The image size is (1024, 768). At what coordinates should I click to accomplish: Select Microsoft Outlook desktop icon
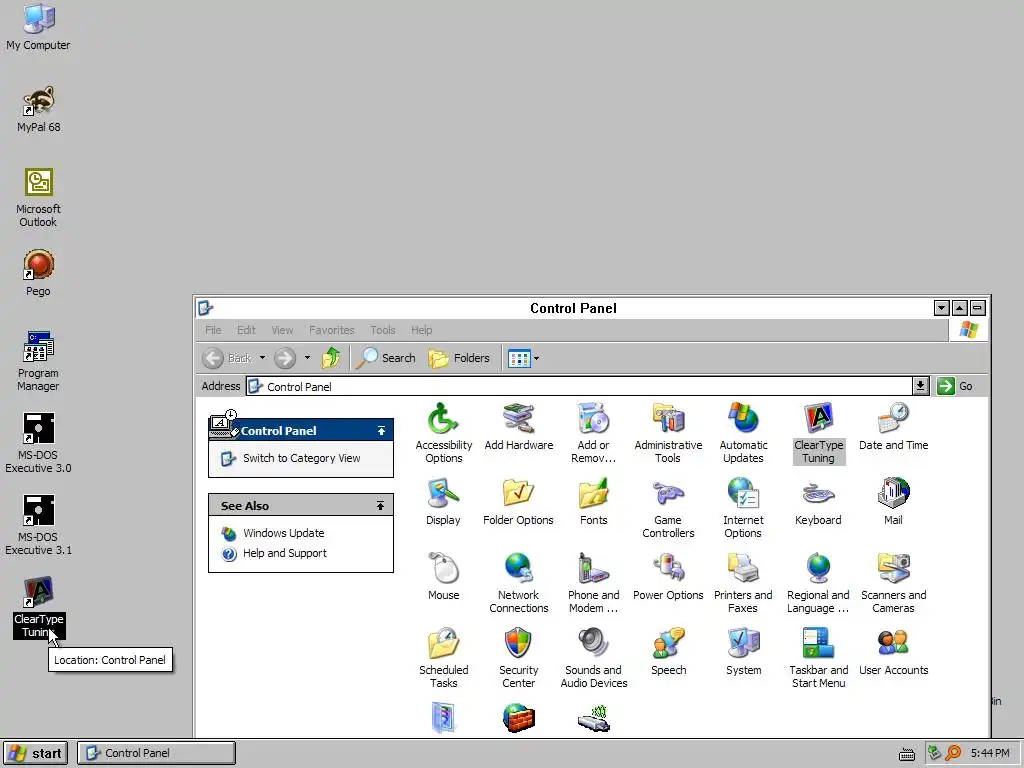38,197
